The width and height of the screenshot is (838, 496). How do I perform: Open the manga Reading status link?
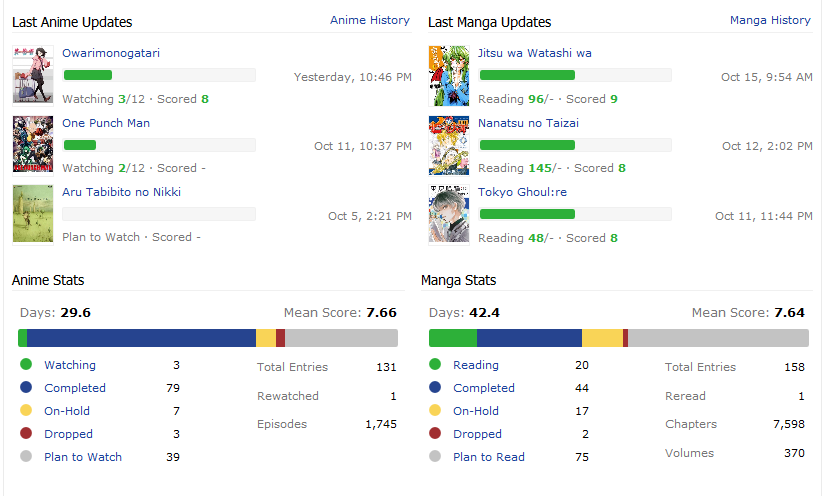point(476,365)
